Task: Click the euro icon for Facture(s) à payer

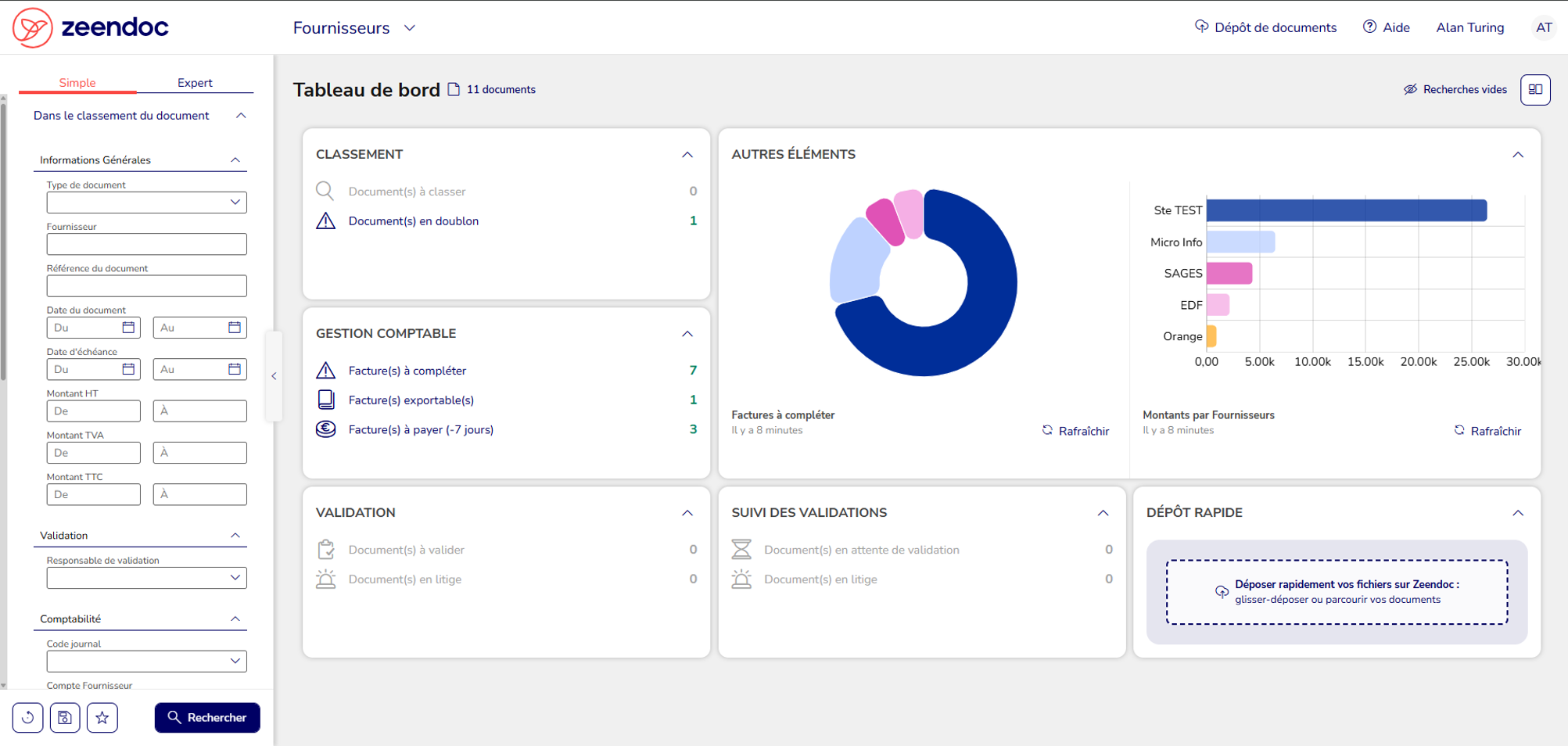Action: [x=325, y=429]
